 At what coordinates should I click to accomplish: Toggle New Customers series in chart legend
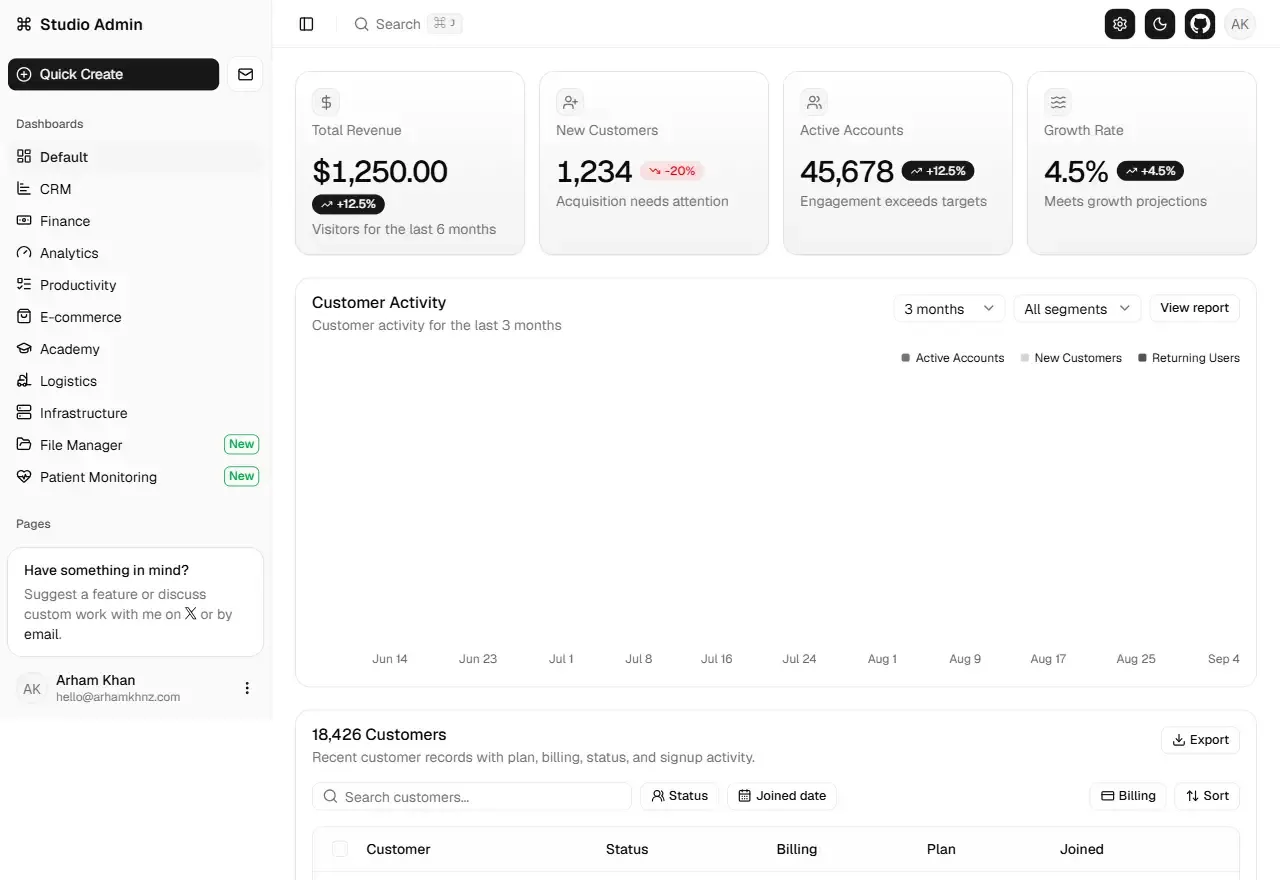pos(1071,358)
